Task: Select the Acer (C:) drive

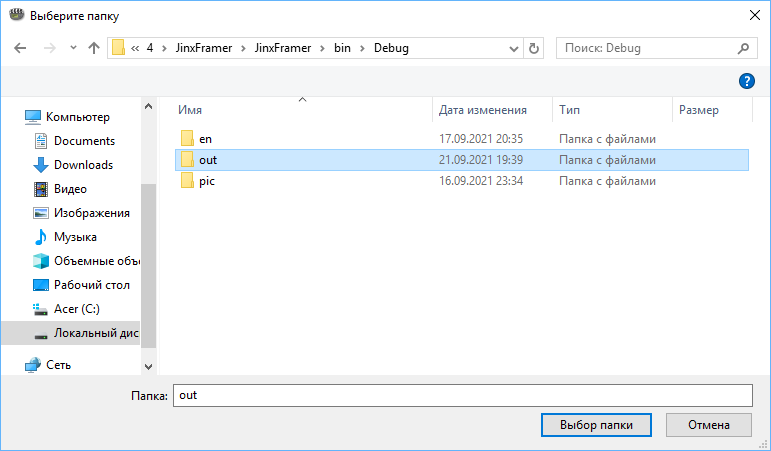Action: [x=77, y=309]
